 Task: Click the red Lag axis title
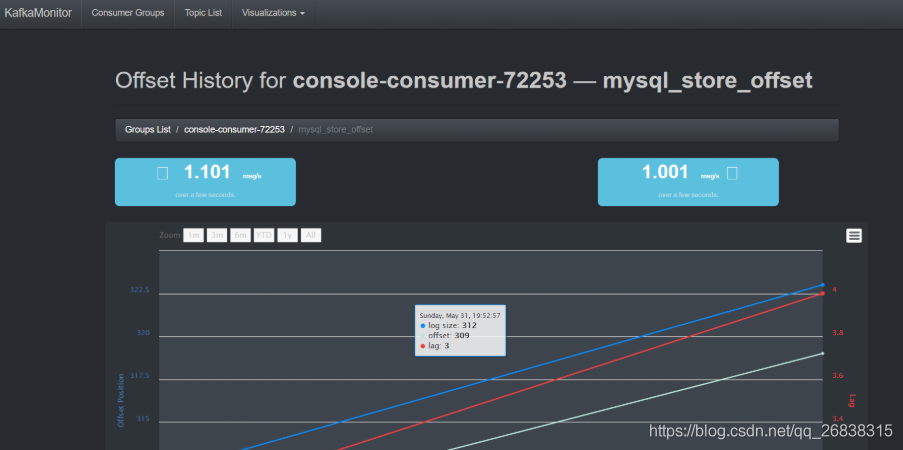tap(852, 400)
